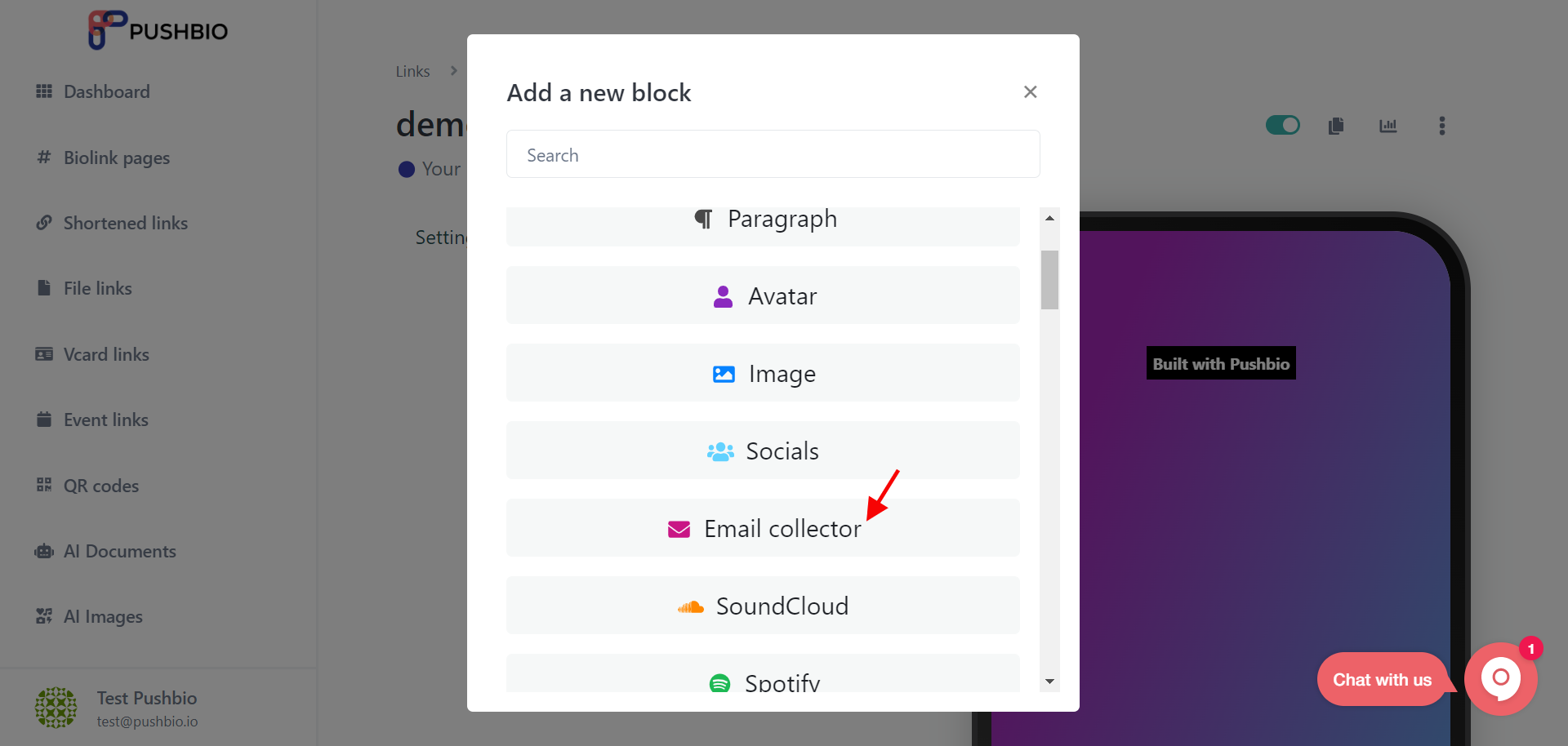Image resolution: width=1568 pixels, height=746 pixels.
Task: Toggle the page active switch
Action: click(x=1283, y=125)
